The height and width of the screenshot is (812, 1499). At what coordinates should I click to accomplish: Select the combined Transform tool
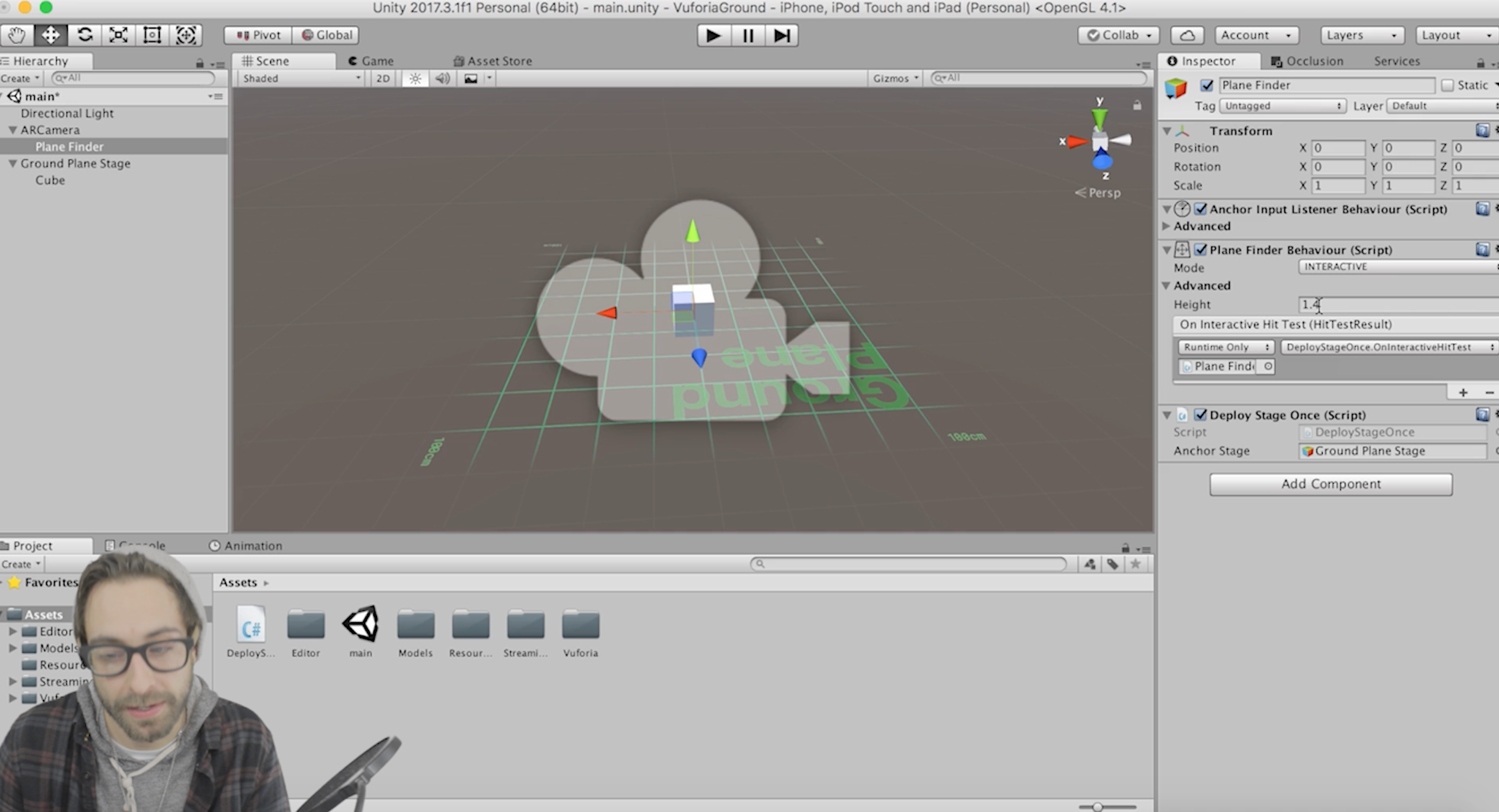(x=186, y=35)
